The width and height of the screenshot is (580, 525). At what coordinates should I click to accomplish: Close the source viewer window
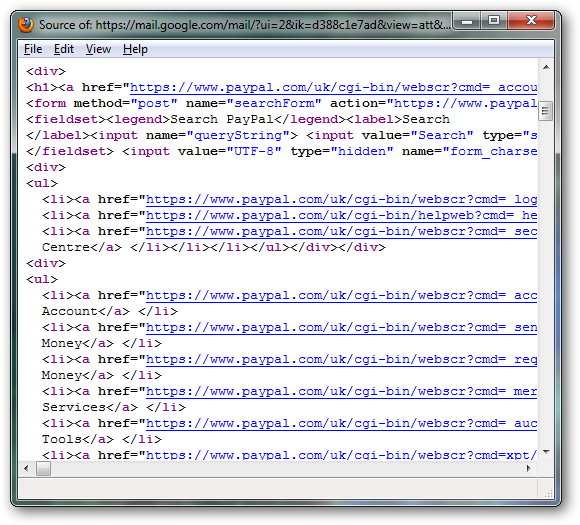point(531,21)
